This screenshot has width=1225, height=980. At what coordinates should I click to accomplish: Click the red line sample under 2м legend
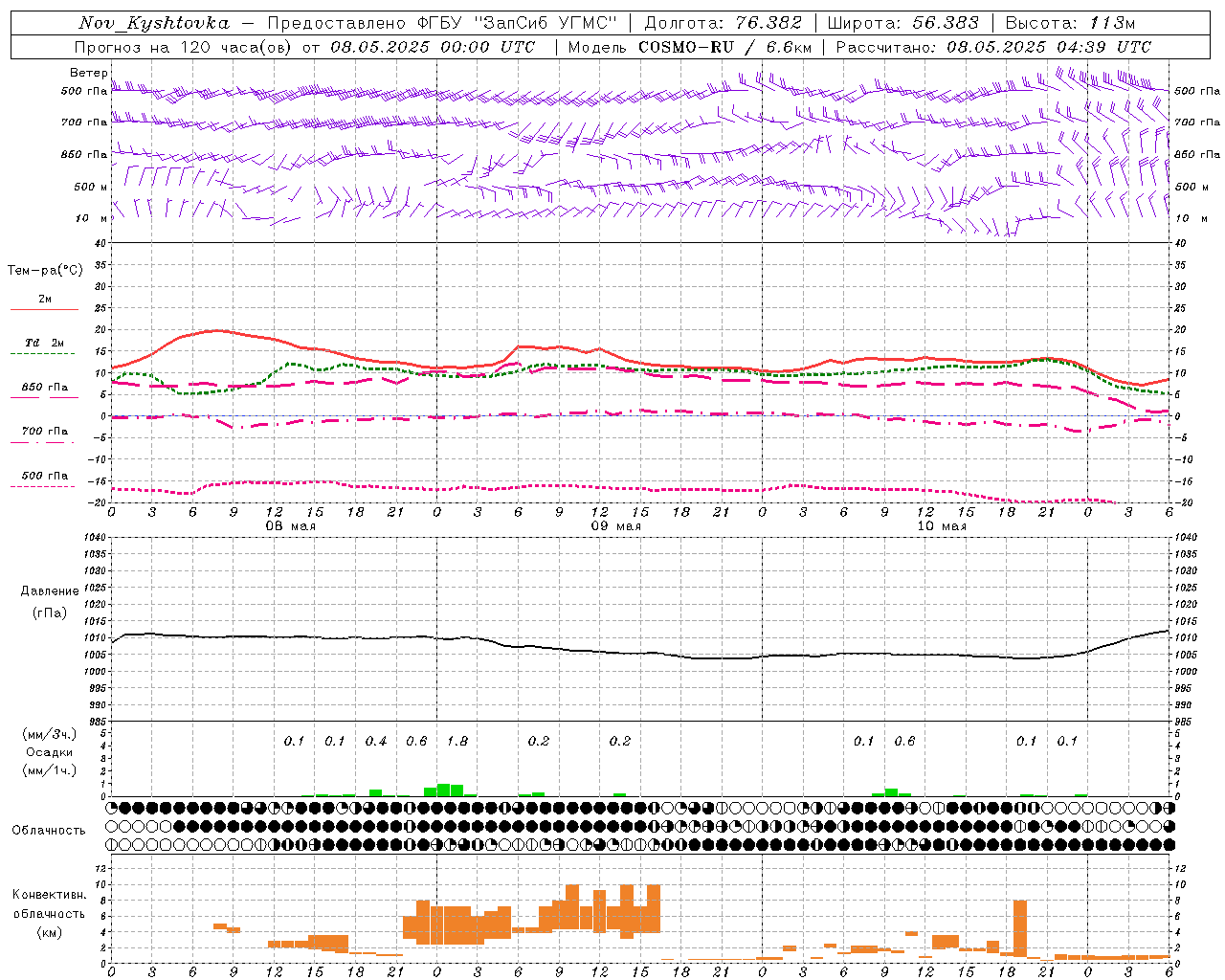(44, 309)
